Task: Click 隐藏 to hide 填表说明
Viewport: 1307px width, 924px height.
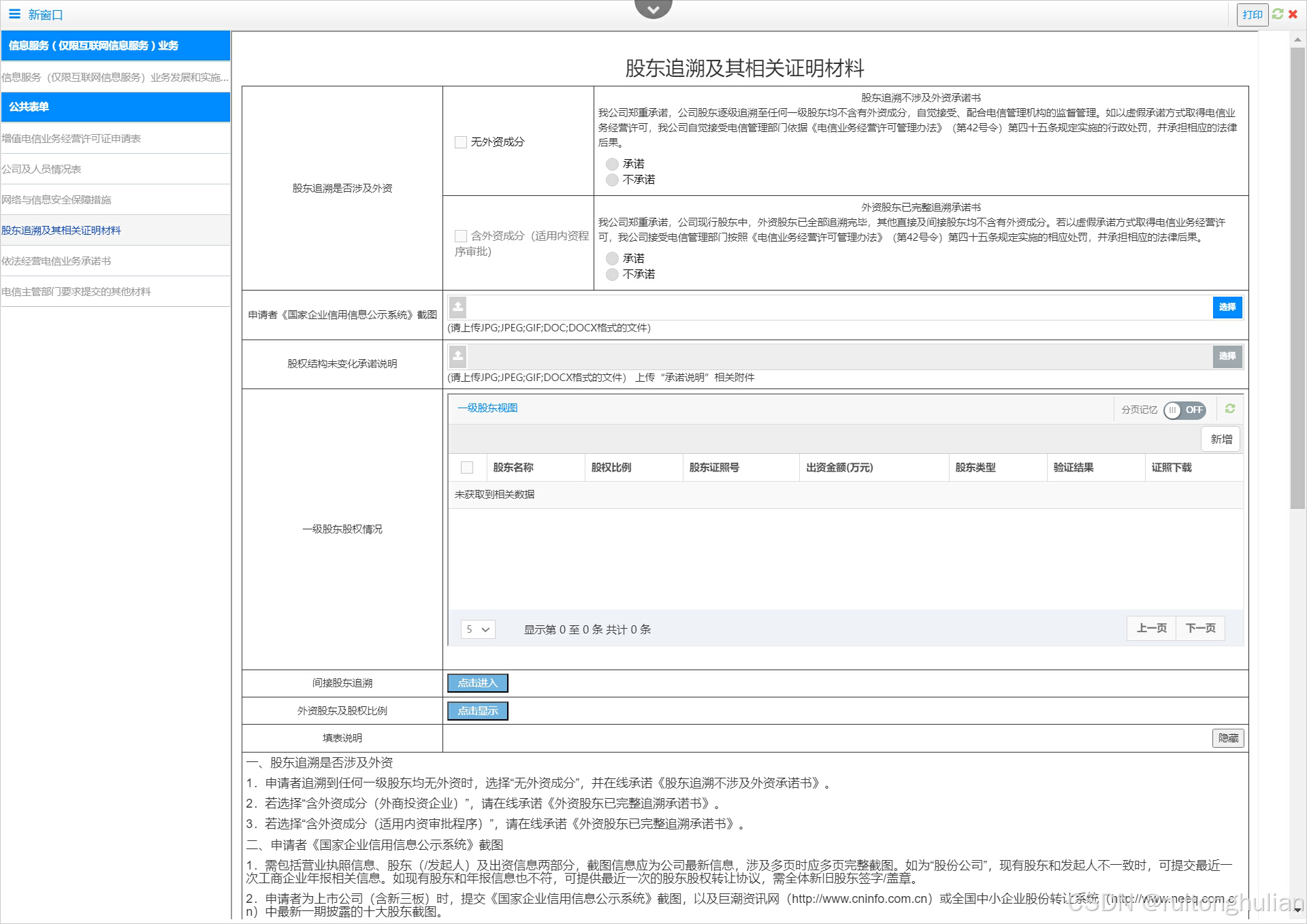Action: point(1227,738)
